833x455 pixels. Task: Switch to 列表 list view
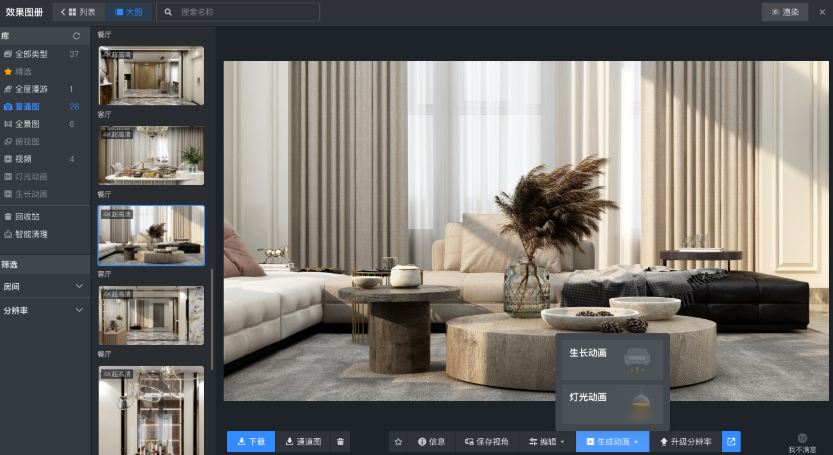80,12
